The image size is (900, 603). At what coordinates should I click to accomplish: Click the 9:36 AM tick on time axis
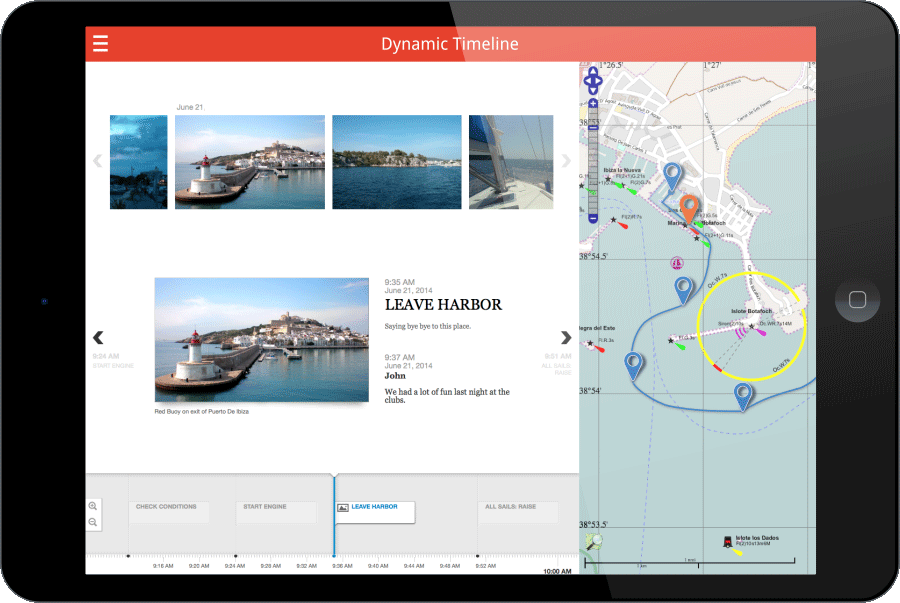pyautogui.click(x=342, y=566)
